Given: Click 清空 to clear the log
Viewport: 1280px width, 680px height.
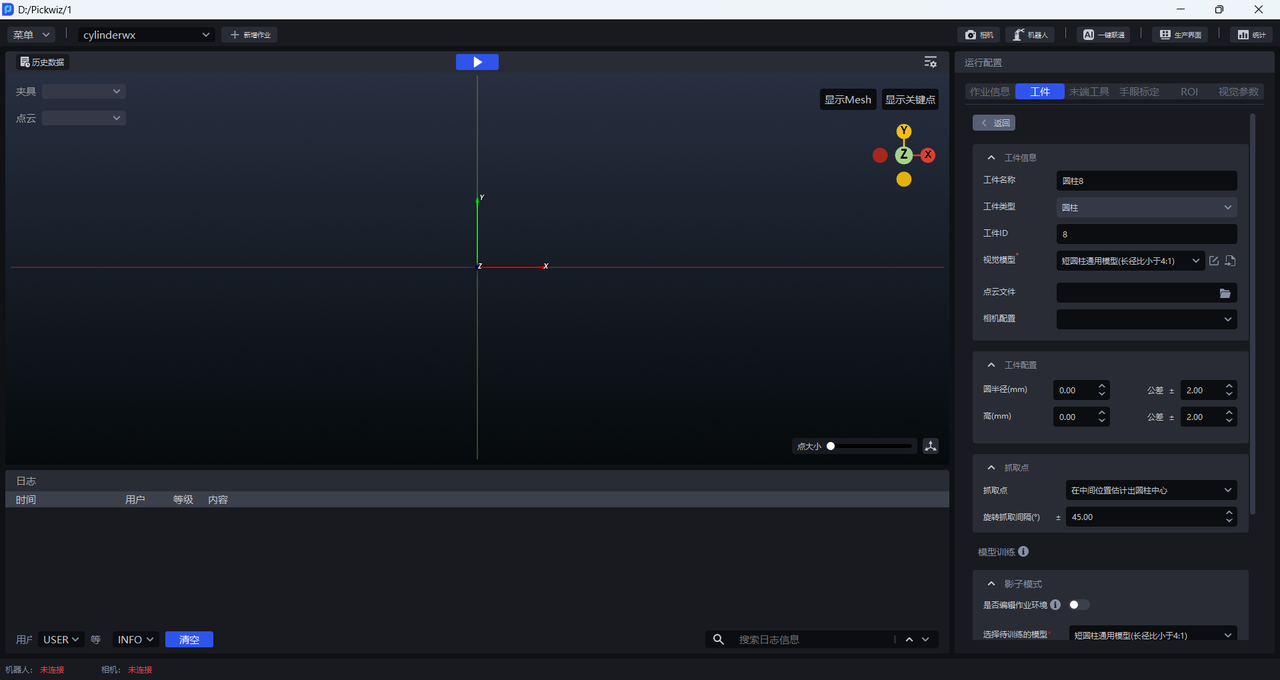Looking at the screenshot, I should point(189,640).
